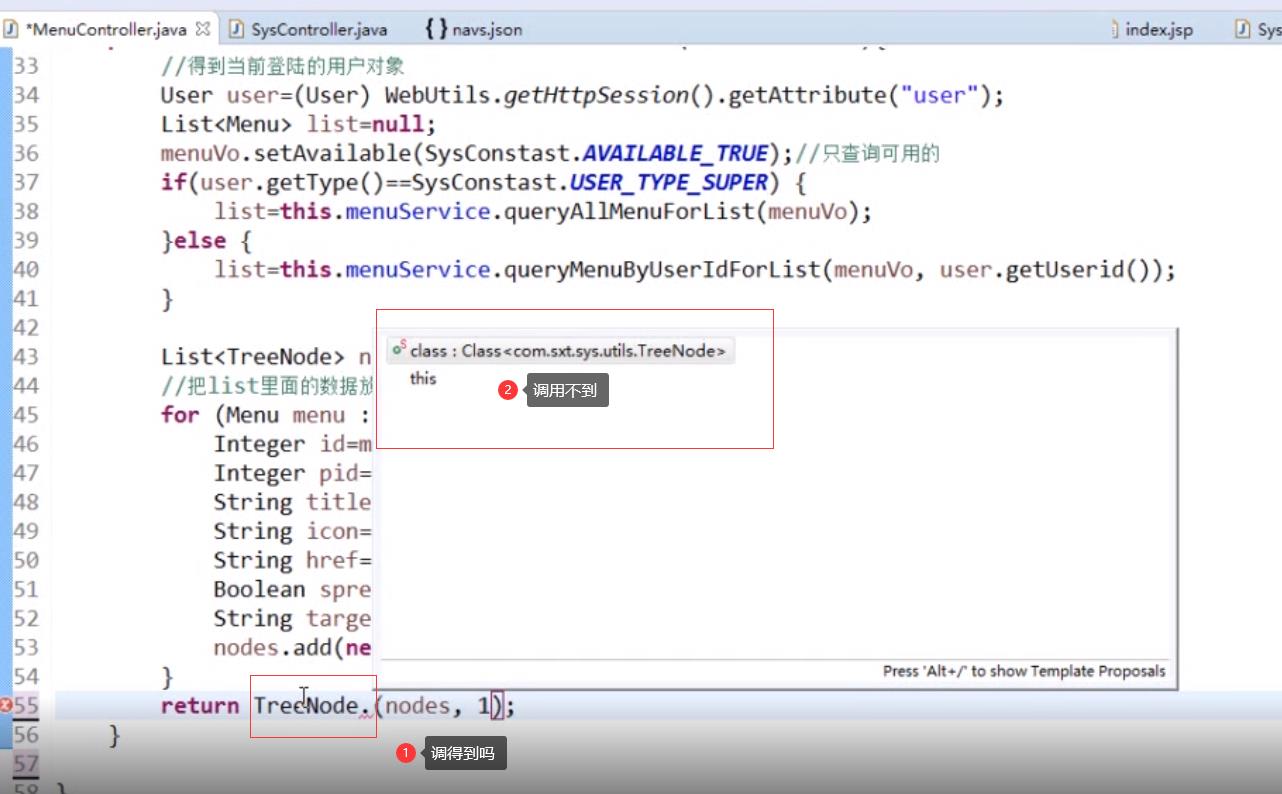Image resolution: width=1282 pixels, height=794 pixels.
Task: Select the class : Class<com.sxt.sys.utils.TreeNode> proposal
Action: (x=561, y=350)
